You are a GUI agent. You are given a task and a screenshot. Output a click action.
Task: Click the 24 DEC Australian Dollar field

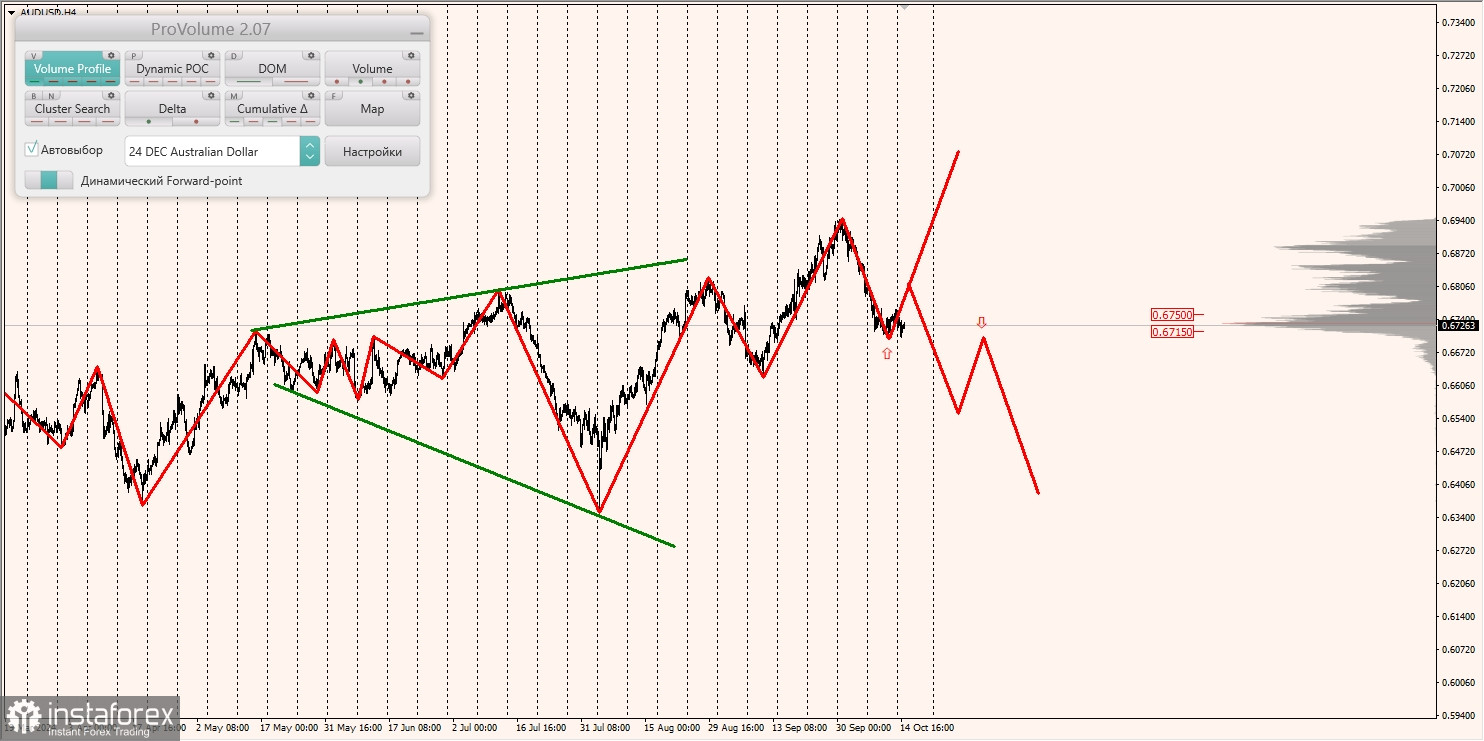pos(212,151)
